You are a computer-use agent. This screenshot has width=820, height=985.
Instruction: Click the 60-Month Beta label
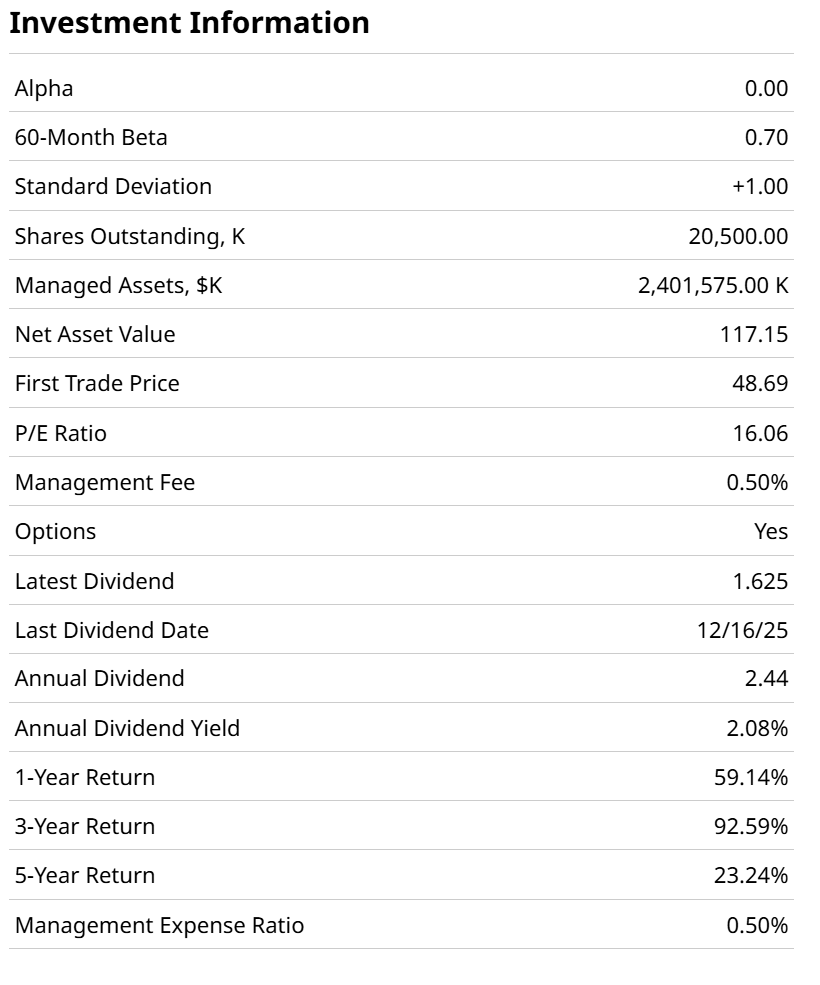[91, 137]
